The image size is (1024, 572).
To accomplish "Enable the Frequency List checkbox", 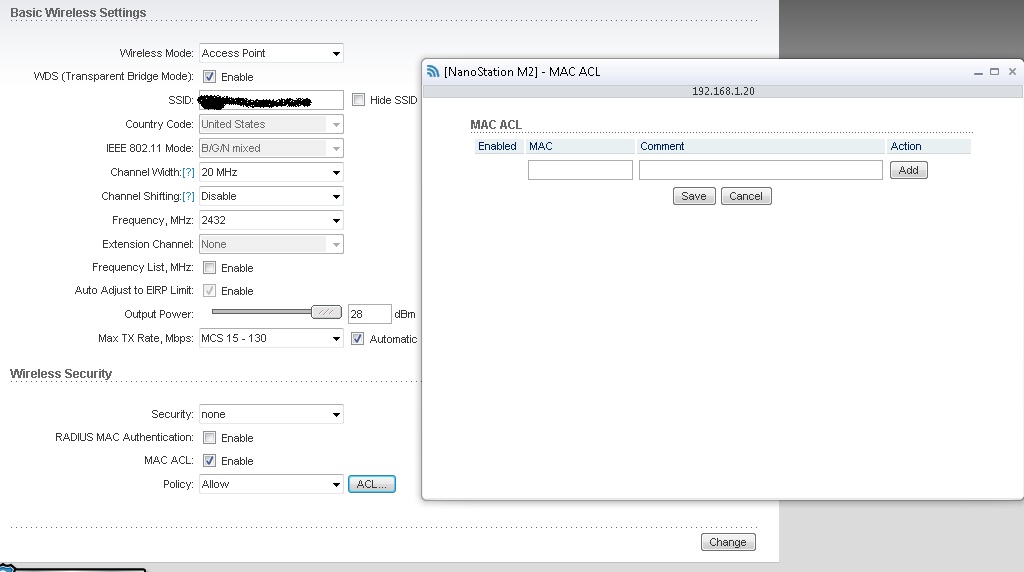I will [x=209, y=268].
